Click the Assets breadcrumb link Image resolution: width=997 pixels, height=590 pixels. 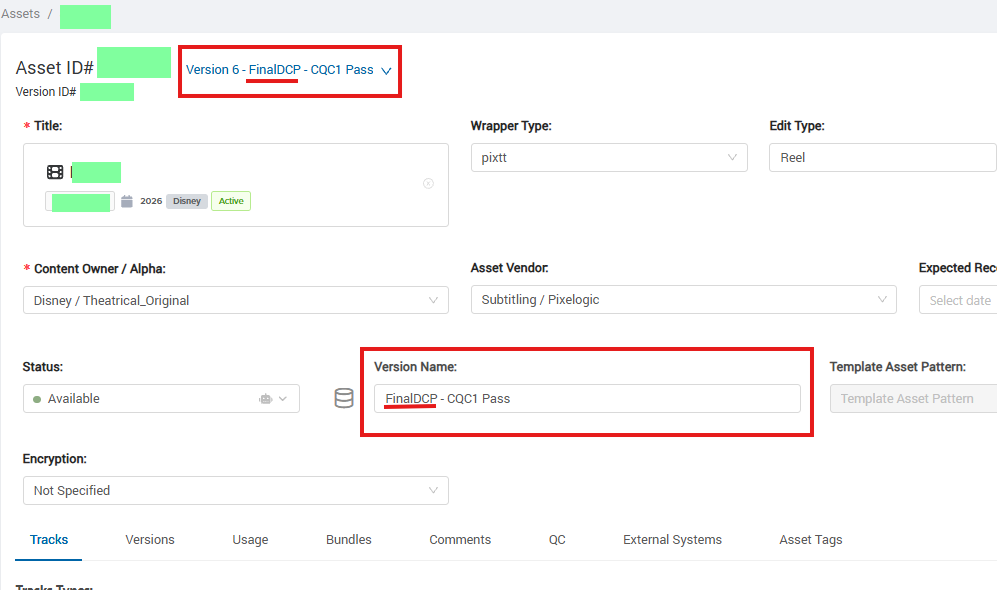(x=20, y=14)
